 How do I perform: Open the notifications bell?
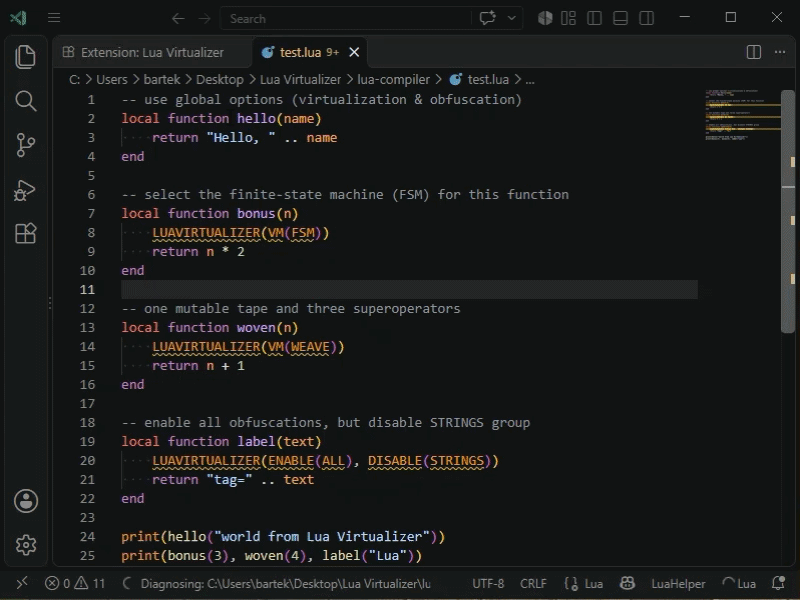tap(779, 583)
